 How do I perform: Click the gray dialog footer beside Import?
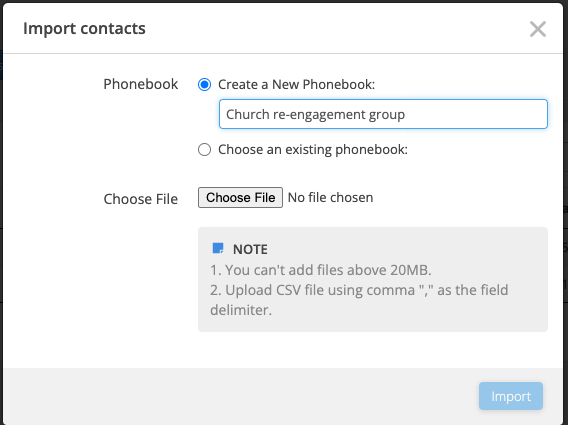[x=239, y=396]
